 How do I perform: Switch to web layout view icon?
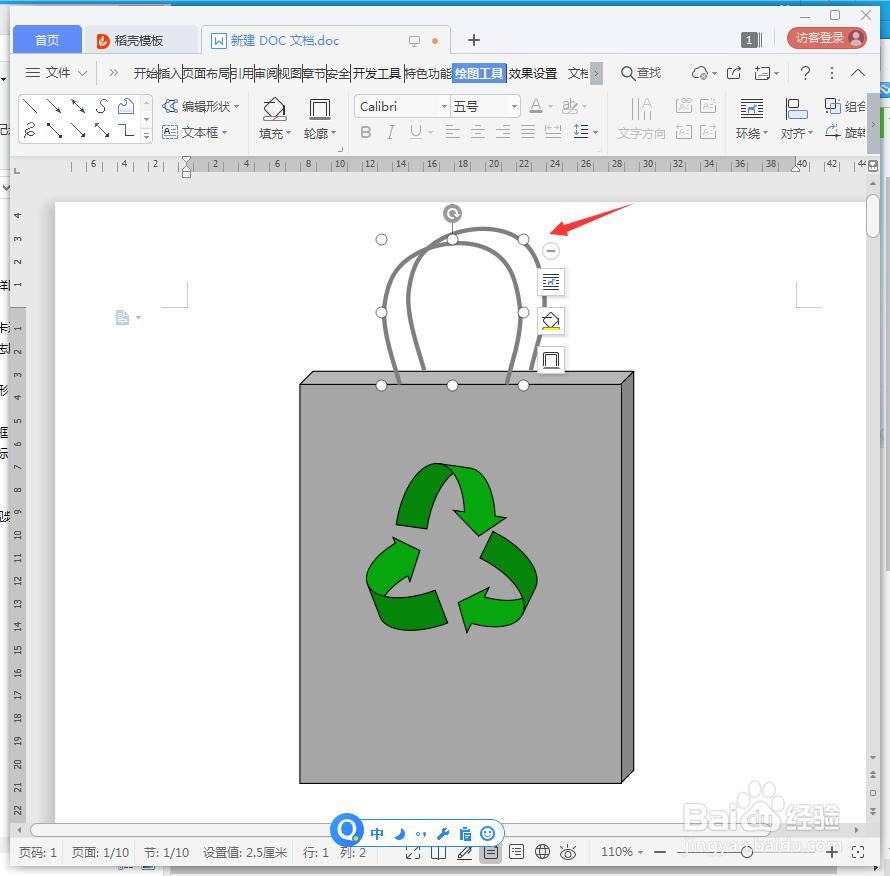pyautogui.click(x=543, y=852)
